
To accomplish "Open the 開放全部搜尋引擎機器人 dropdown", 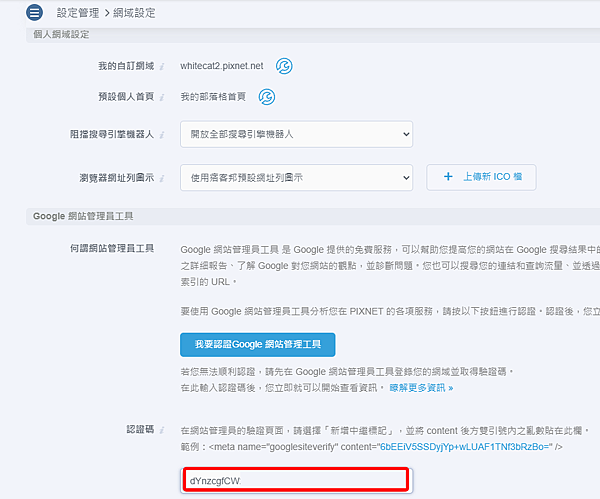I will 296,134.
